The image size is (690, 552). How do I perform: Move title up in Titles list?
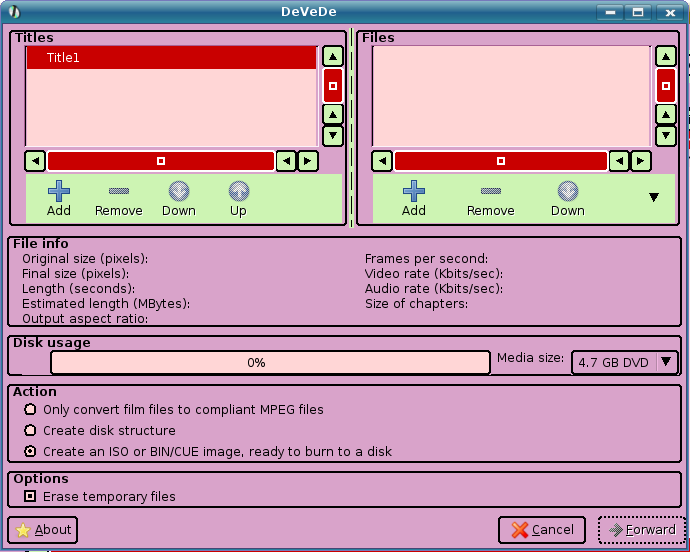[x=238, y=197]
